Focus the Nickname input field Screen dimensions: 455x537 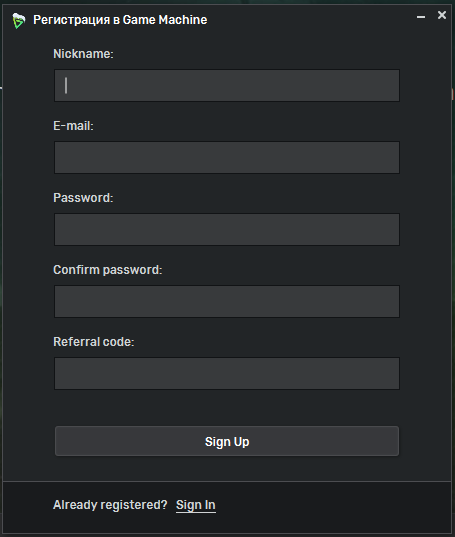(227, 85)
